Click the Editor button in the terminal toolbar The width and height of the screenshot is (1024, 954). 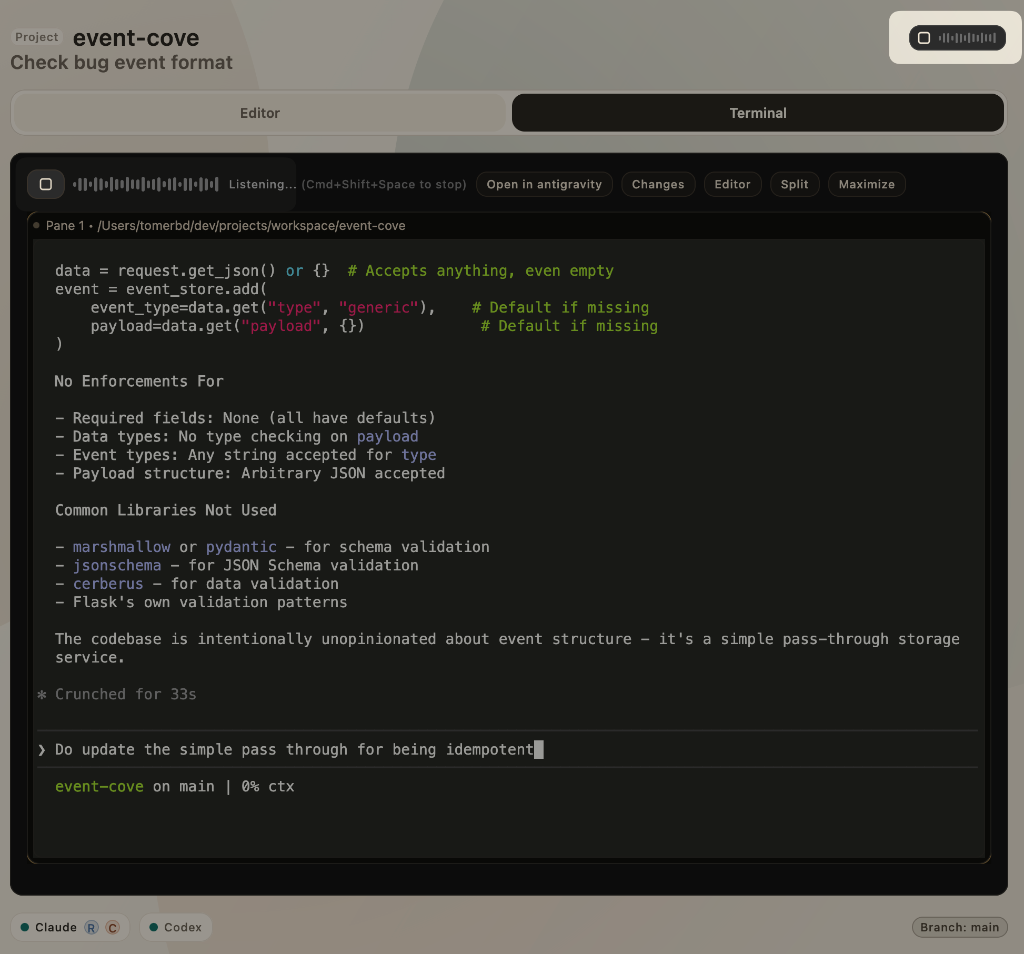[732, 184]
